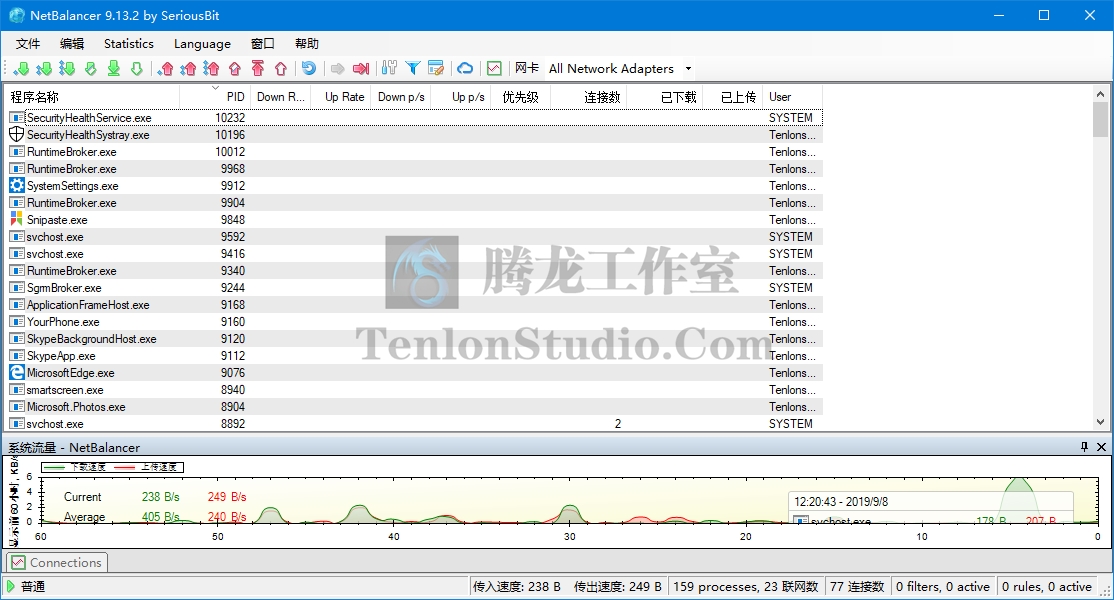This screenshot has height=600, width=1114.
Task: Select the SecurityHealthService.exe row
Action: [x=415, y=117]
